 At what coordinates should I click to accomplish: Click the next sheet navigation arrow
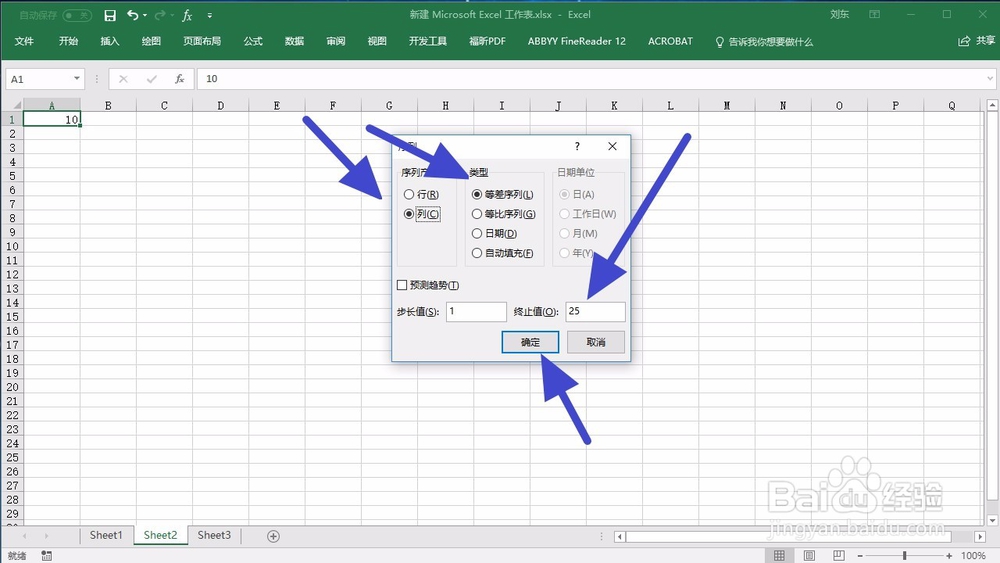click(x=47, y=536)
